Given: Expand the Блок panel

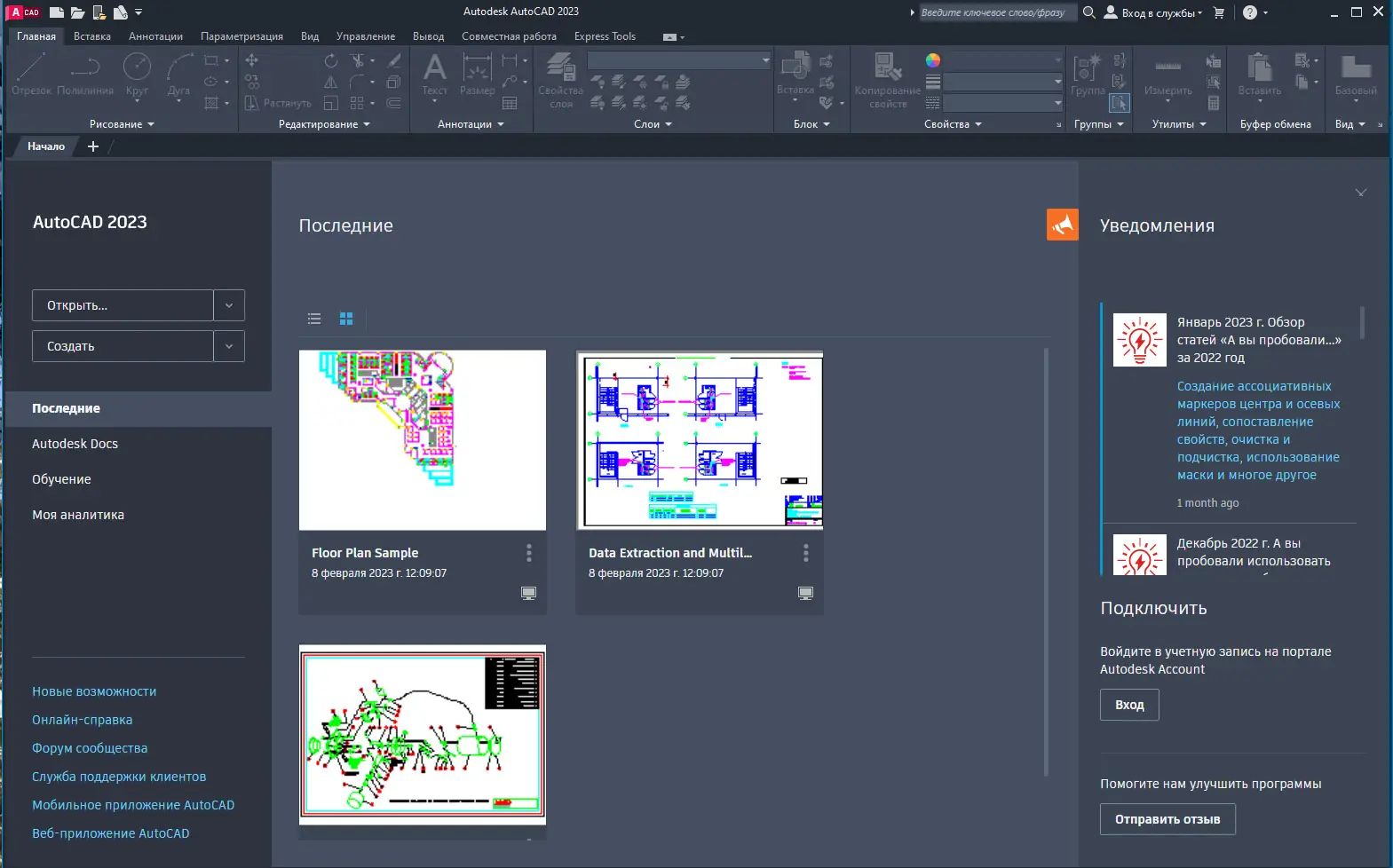Looking at the screenshot, I should coord(811,124).
